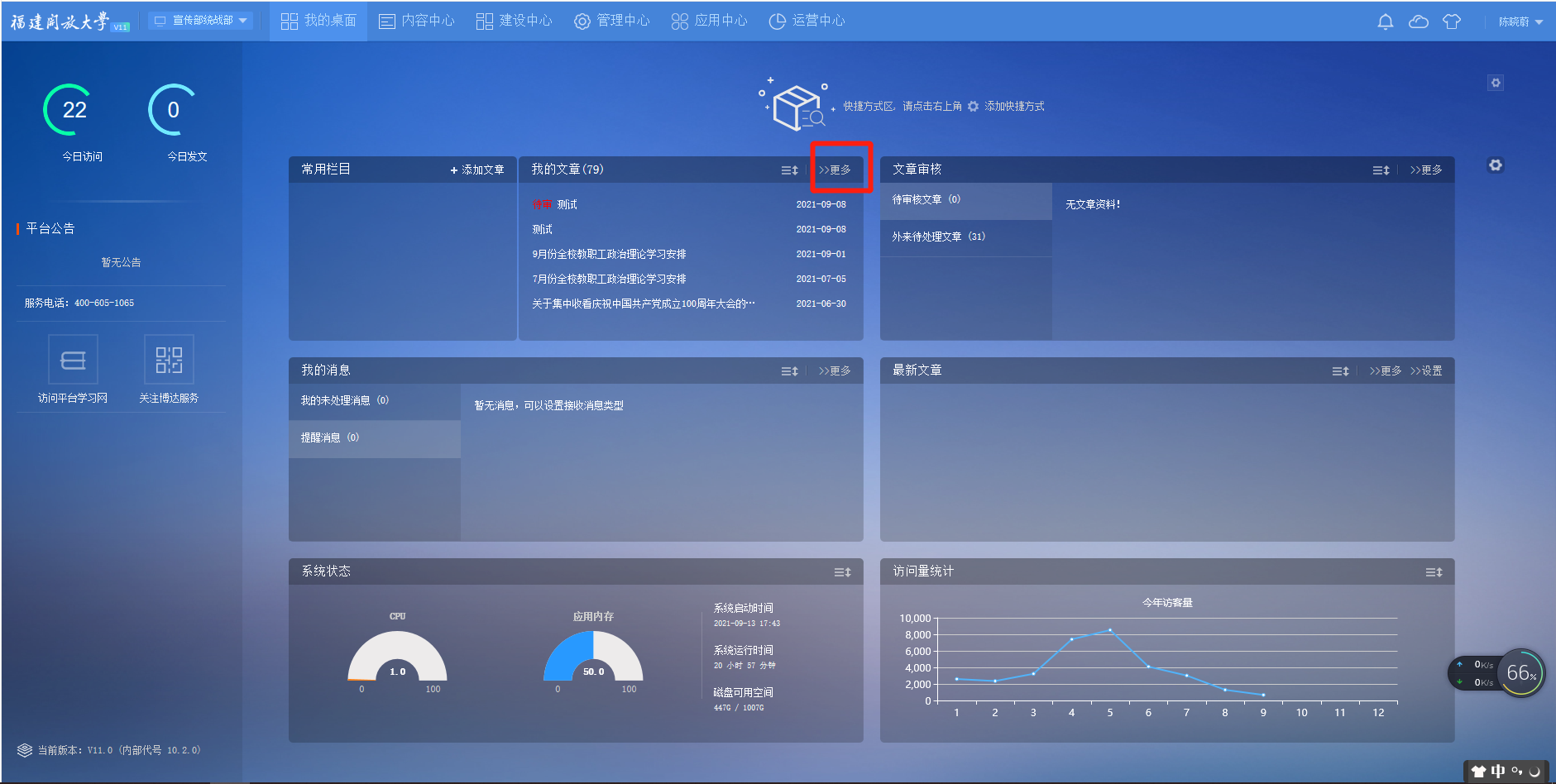Open the 关注博达服务 QR code icon
1556x784 pixels.
[x=169, y=360]
